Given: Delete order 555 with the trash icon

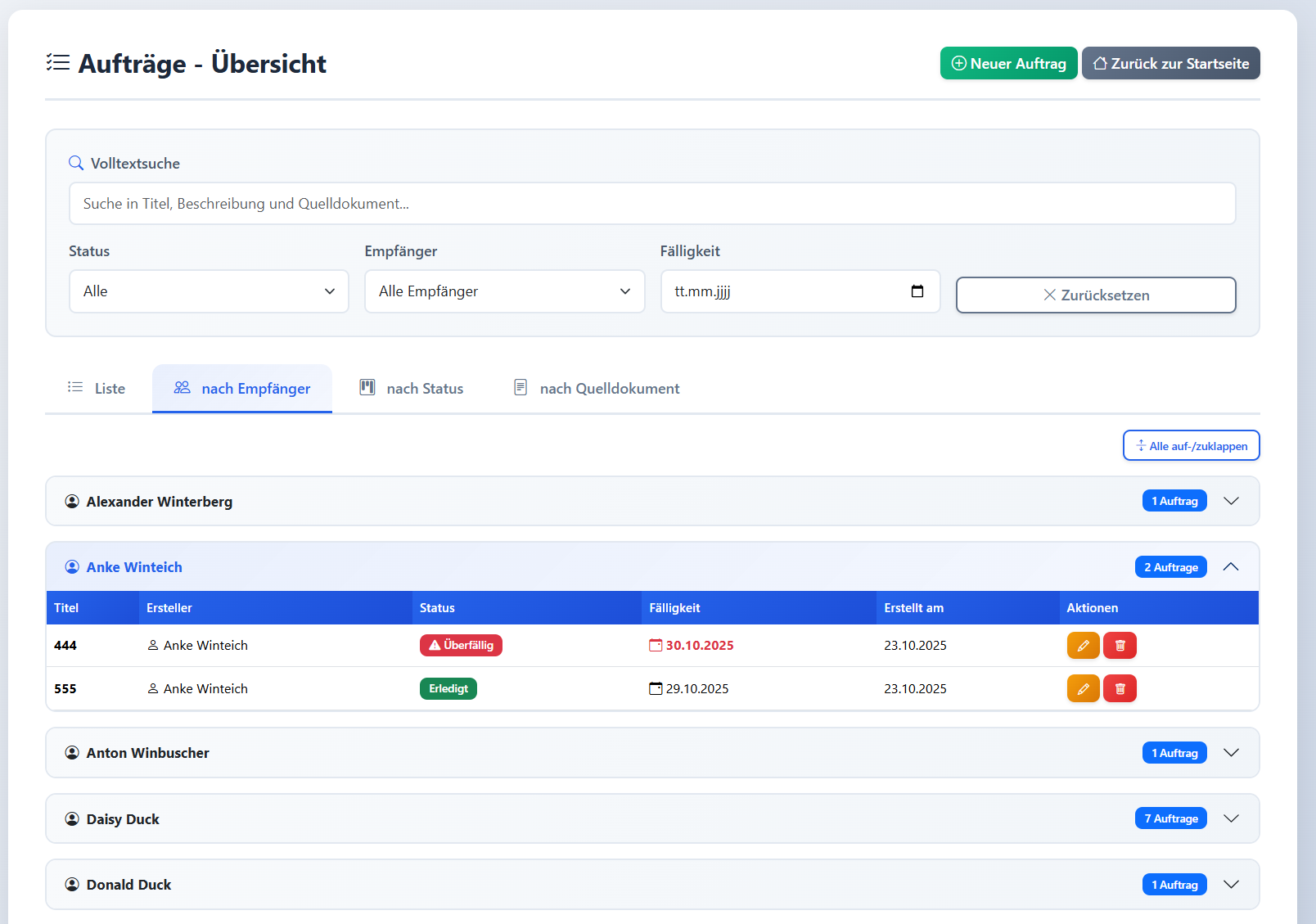Looking at the screenshot, I should [1120, 689].
